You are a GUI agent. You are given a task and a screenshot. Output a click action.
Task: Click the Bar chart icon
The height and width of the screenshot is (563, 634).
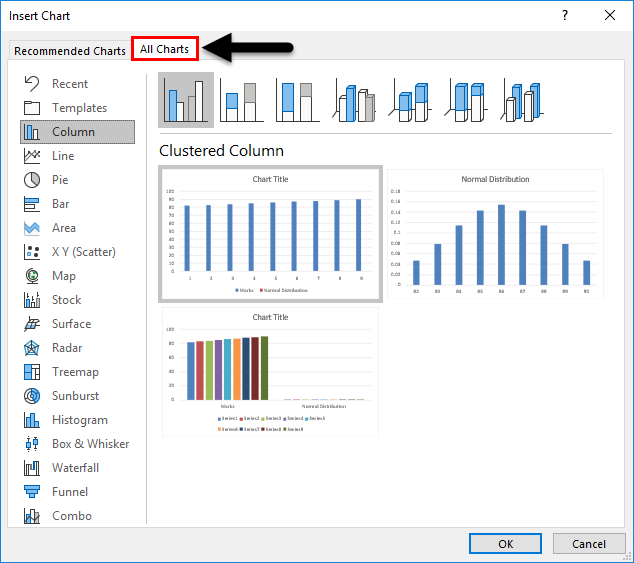pyautogui.click(x=32, y=204)
